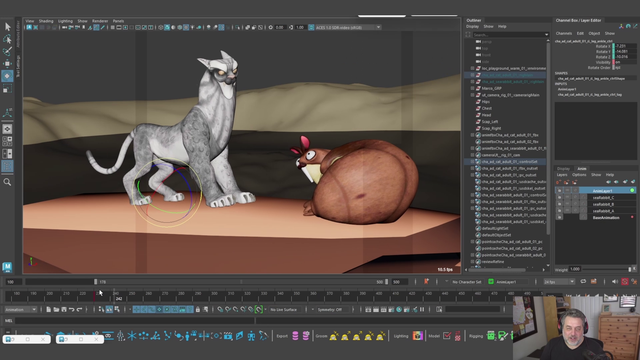Toggle the lock icon on status line
640x360 pixels.
(198, 309)
